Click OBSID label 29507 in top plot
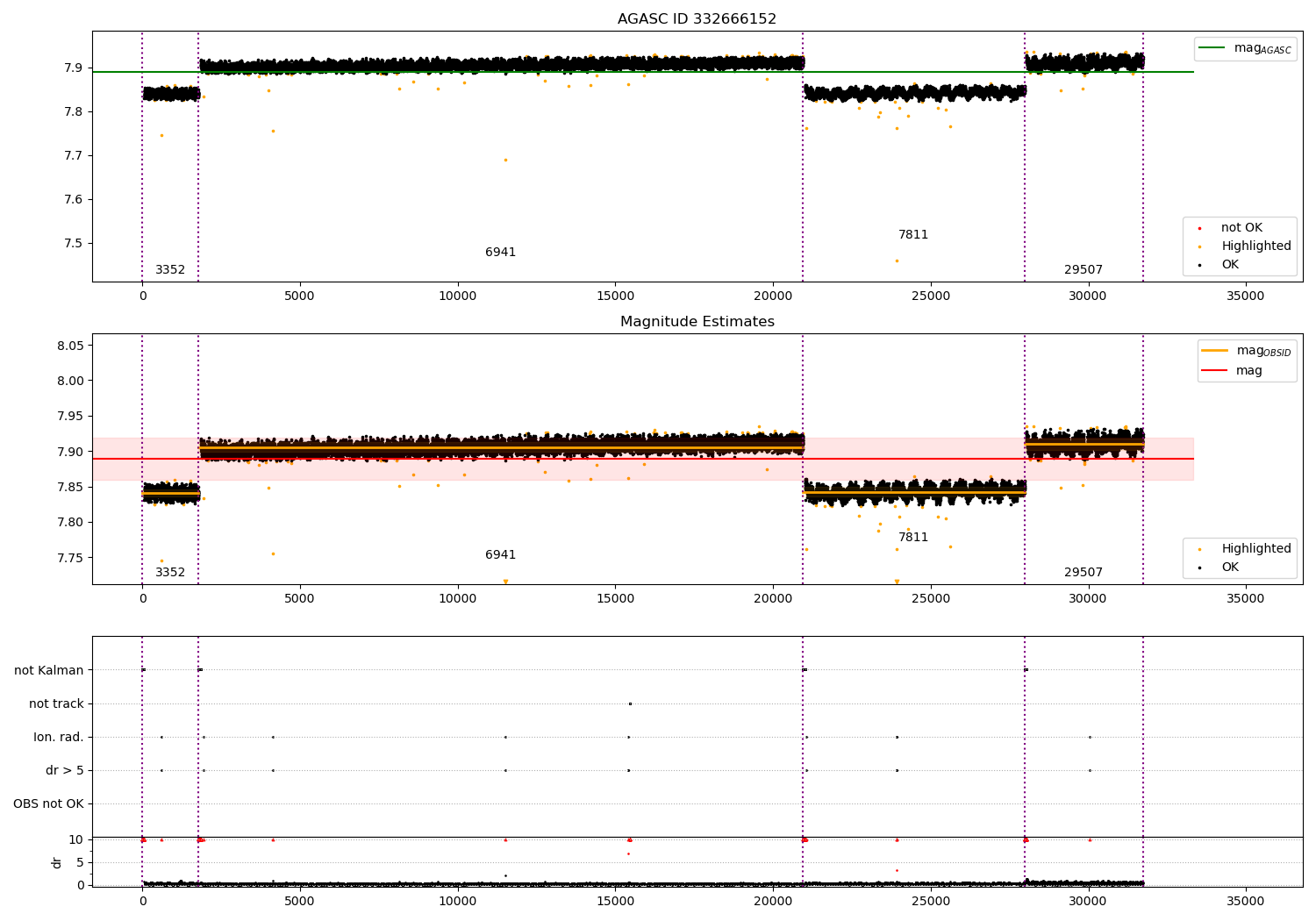 [x=1084, y=270]
